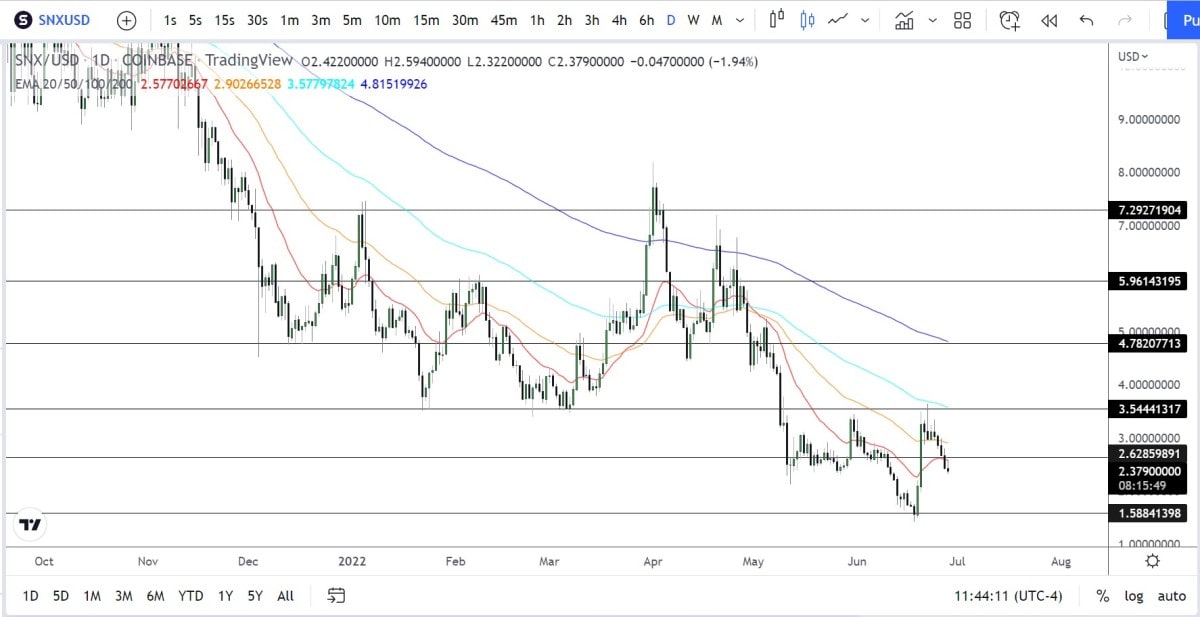Switch to the Weekly W interval
This screenshot has width=1200, height=617.
(693, 19)
